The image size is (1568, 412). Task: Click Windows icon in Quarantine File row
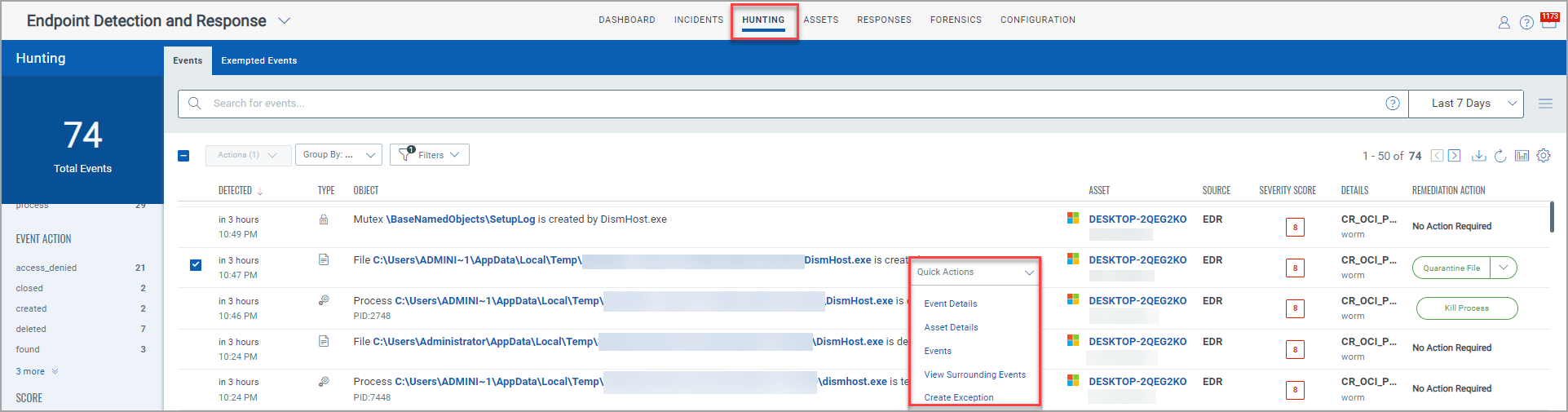click(x=1073, y=259)
